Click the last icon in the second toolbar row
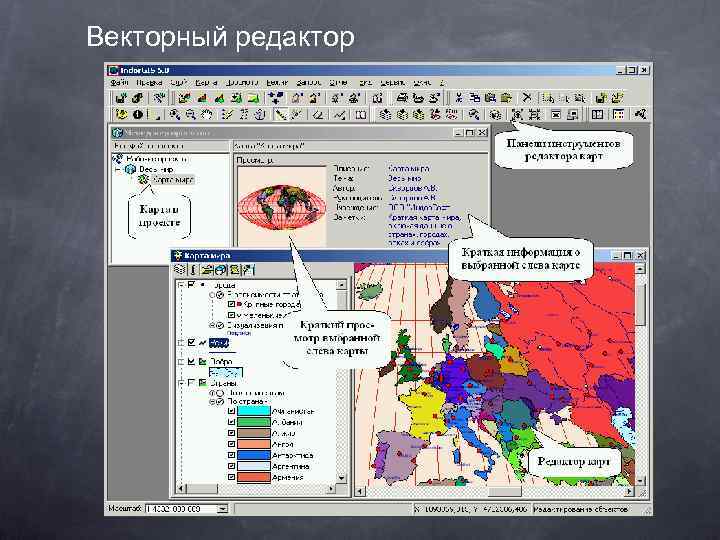The width and height of the screenshot is (720, 540). pyautogui.click(x=640, y=114)
